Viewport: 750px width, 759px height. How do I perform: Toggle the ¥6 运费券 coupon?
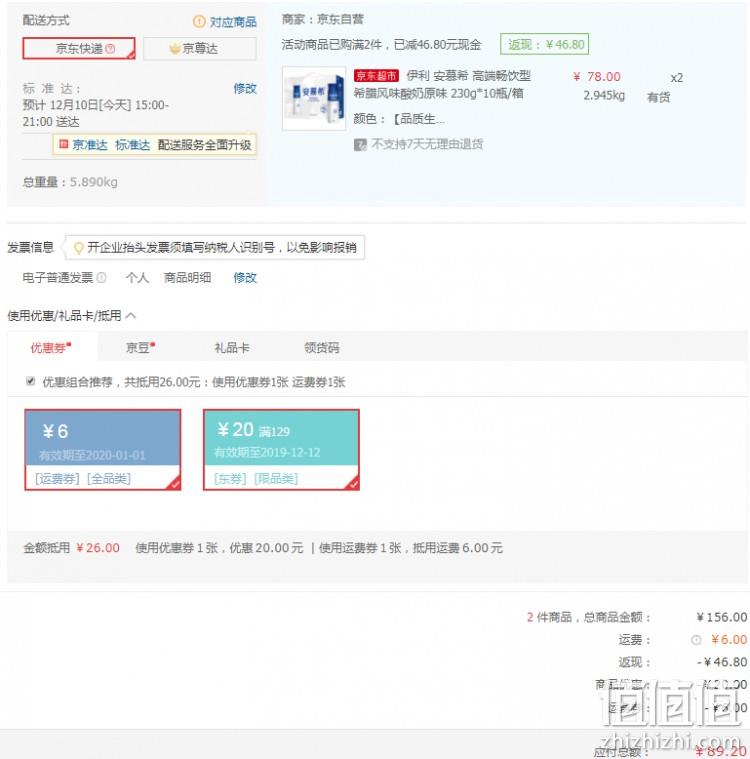[103, 450]
